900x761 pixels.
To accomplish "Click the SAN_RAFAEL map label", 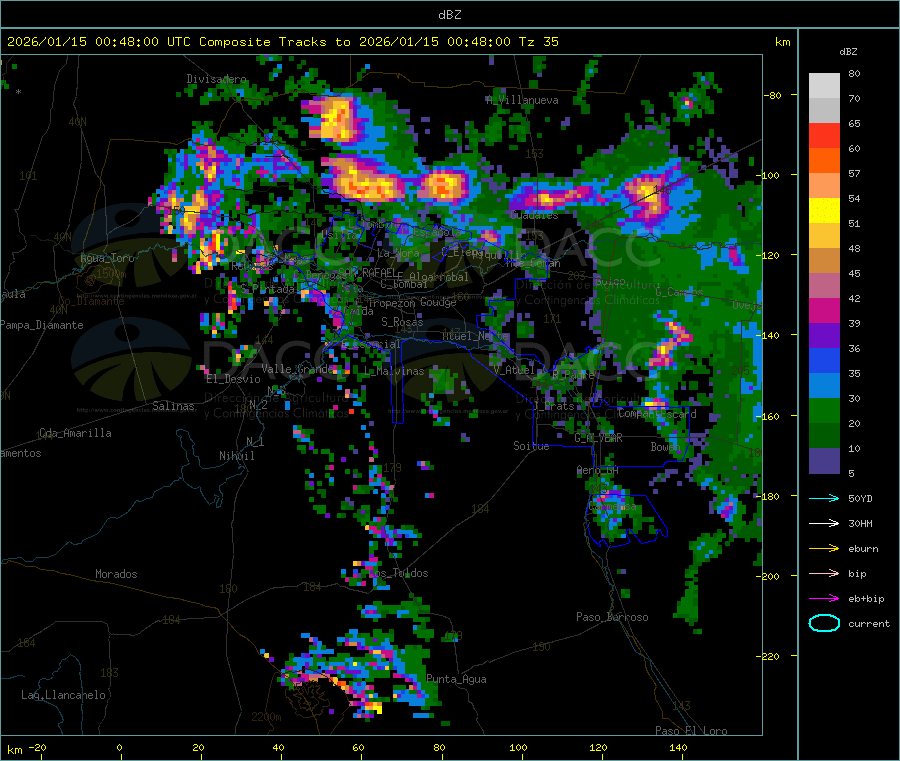I will [x=367, y=272].
